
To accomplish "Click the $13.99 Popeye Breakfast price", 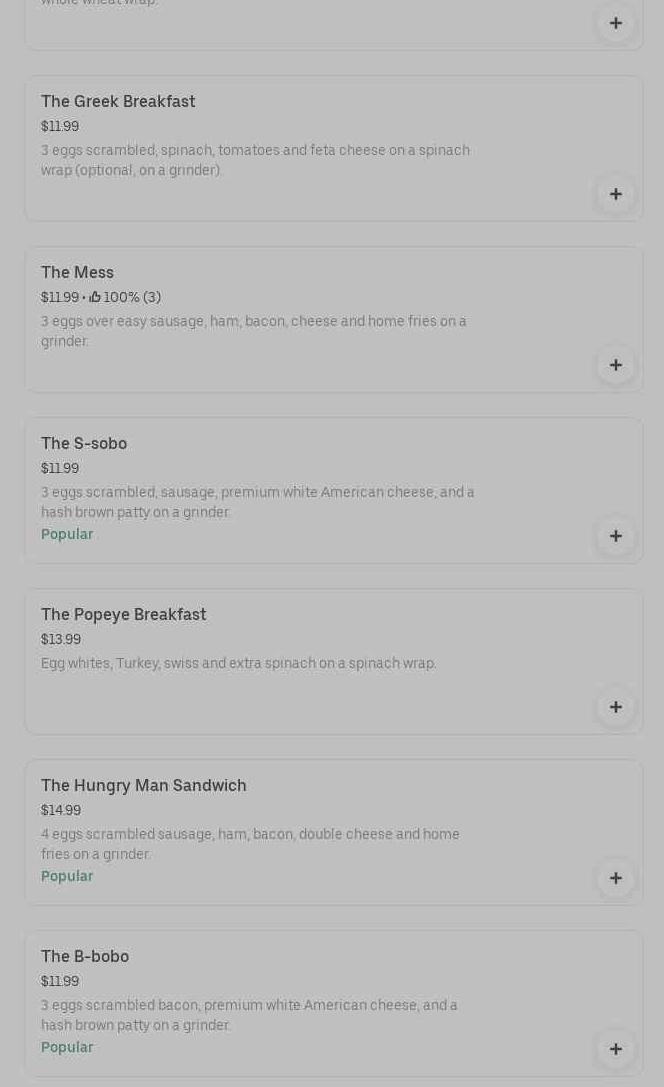I will 61,640.
